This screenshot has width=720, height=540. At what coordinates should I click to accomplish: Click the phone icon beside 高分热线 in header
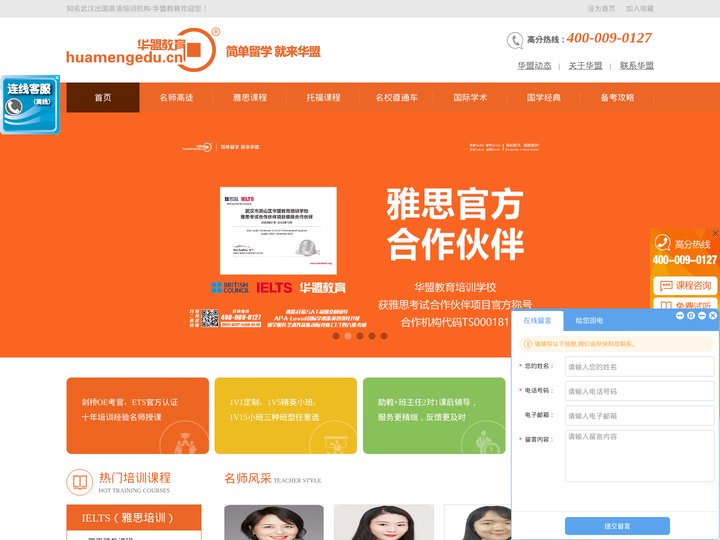[515, 40]
